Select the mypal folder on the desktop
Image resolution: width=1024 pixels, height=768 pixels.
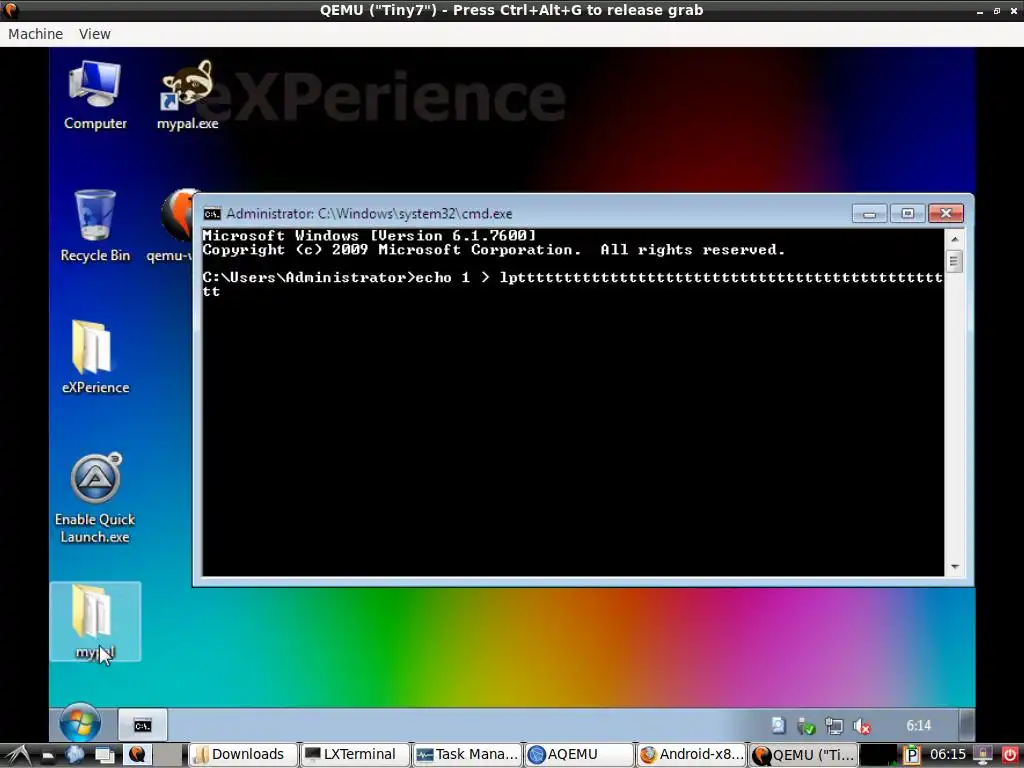95,622
